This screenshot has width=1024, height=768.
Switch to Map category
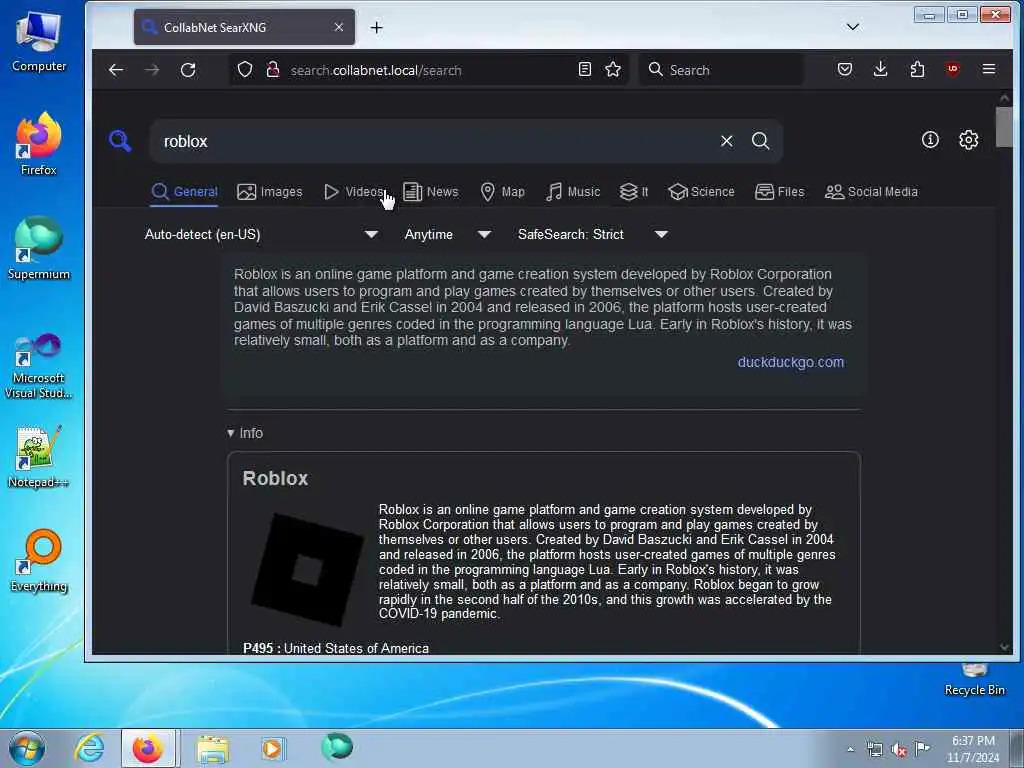click(502, 191)
